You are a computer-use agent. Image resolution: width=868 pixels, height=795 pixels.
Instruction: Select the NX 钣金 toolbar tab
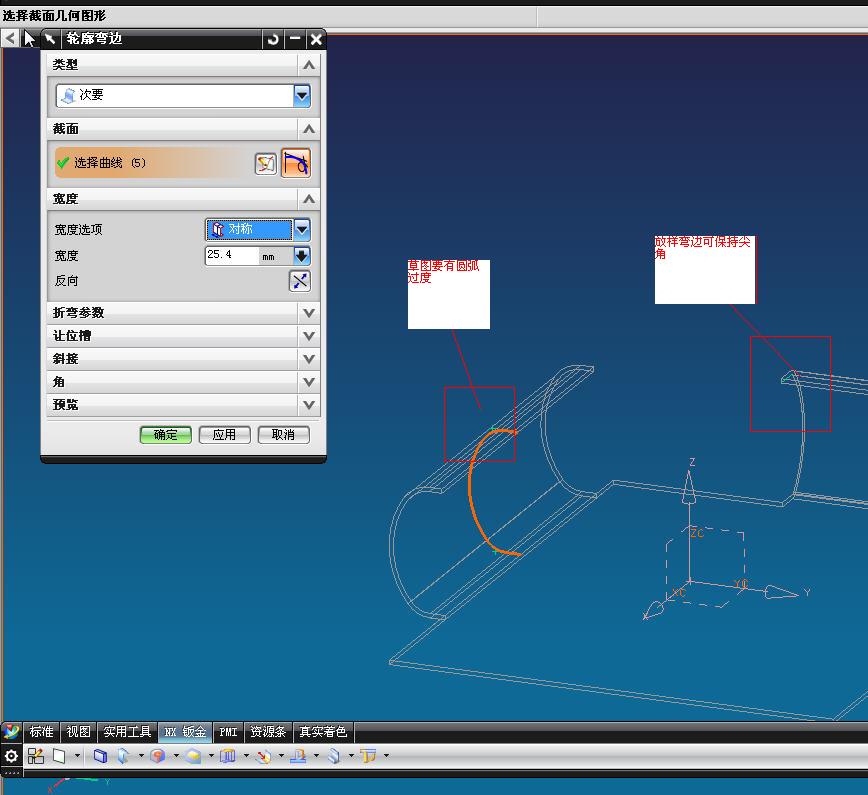tap(185, 732)
